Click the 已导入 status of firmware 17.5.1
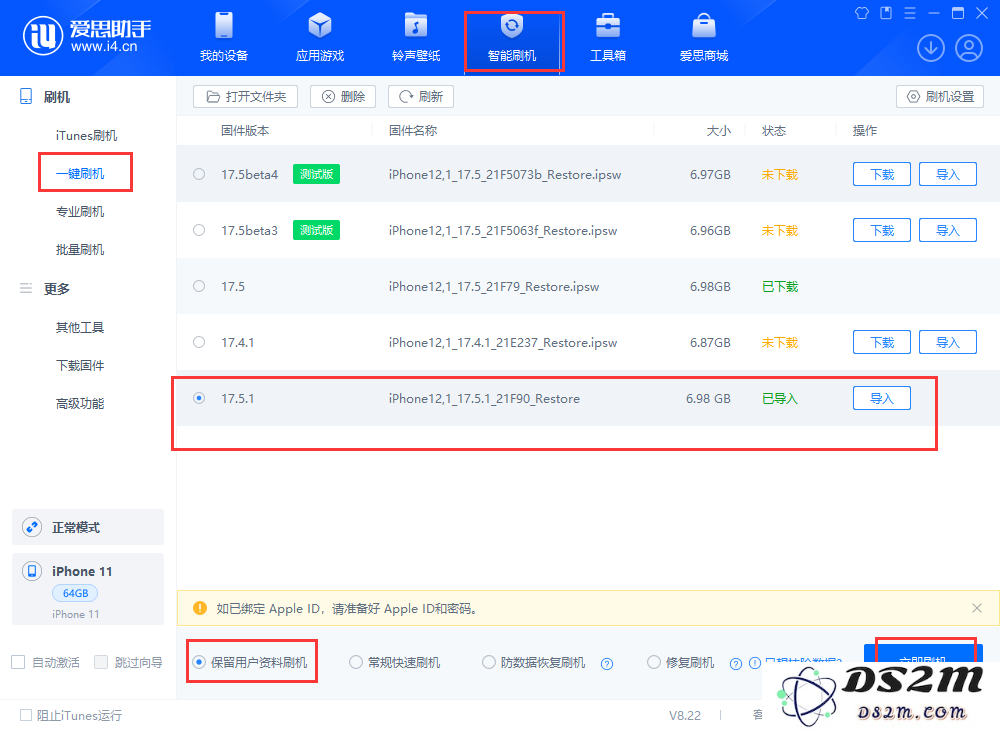The height and width of the screenshot is (730, 1000). 780,399
